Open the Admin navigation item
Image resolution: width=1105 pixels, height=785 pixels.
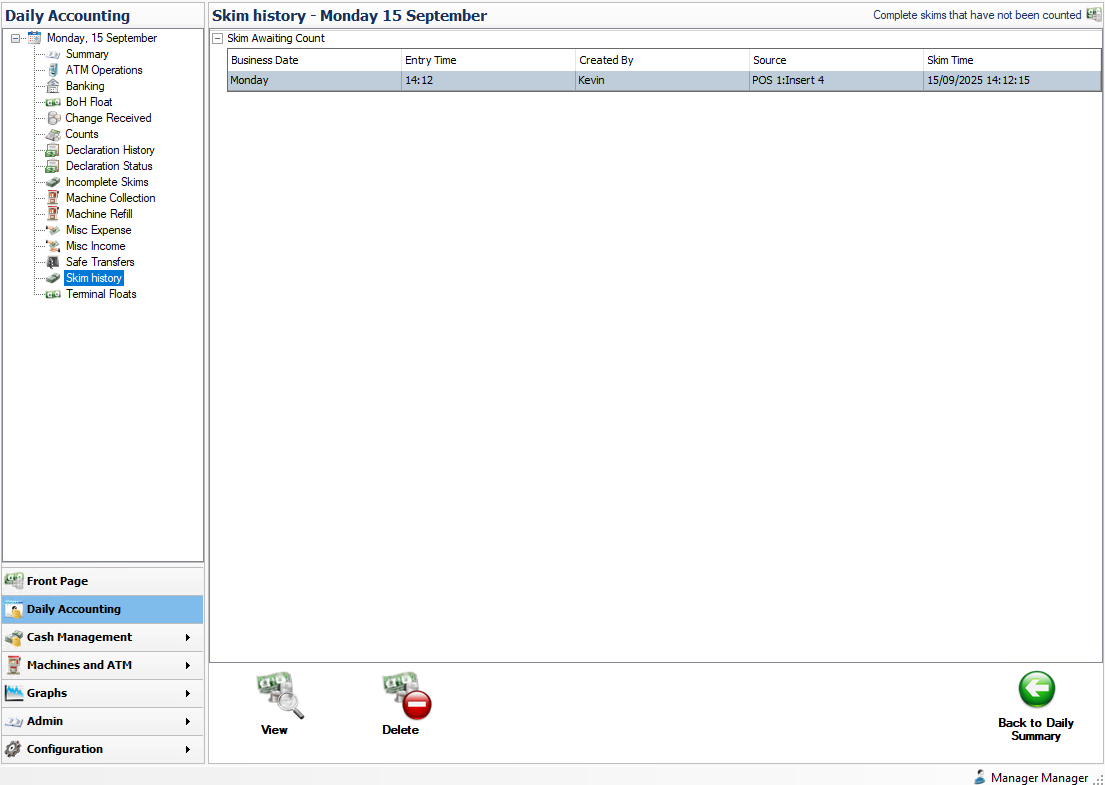pyautogui.click(x=45, y=721)
